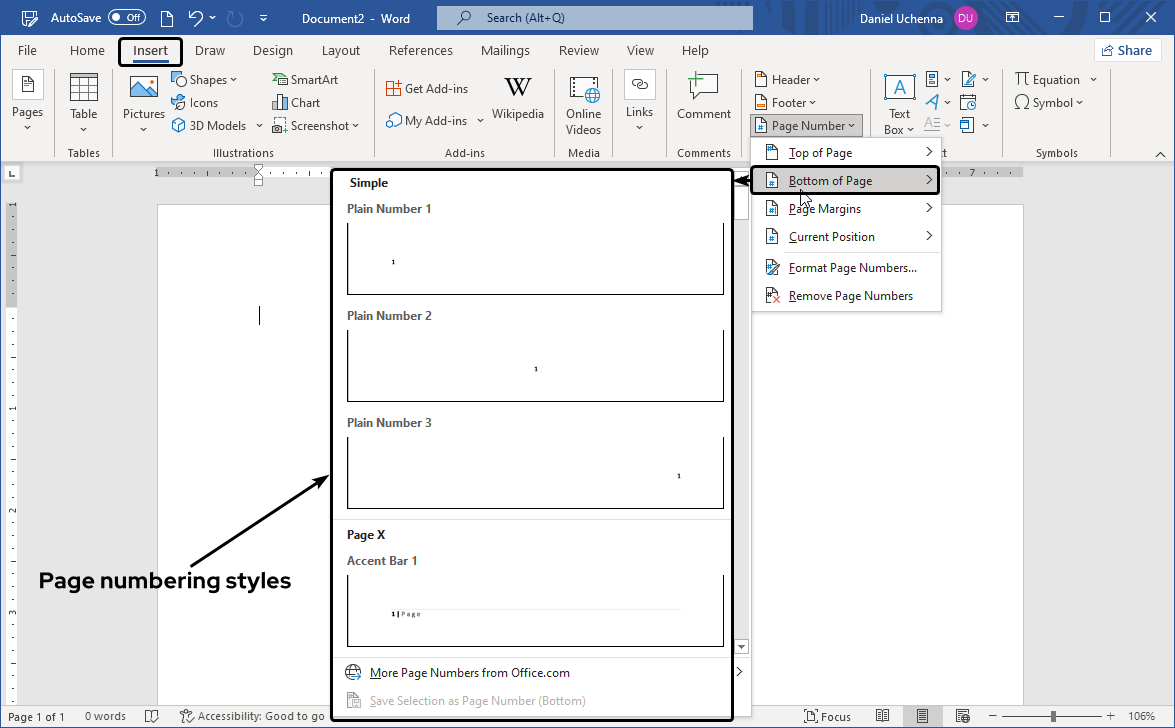Insert a Comment from the ribbon
The height and width of the screenshot is (728, 1175).
click(703, 99)
